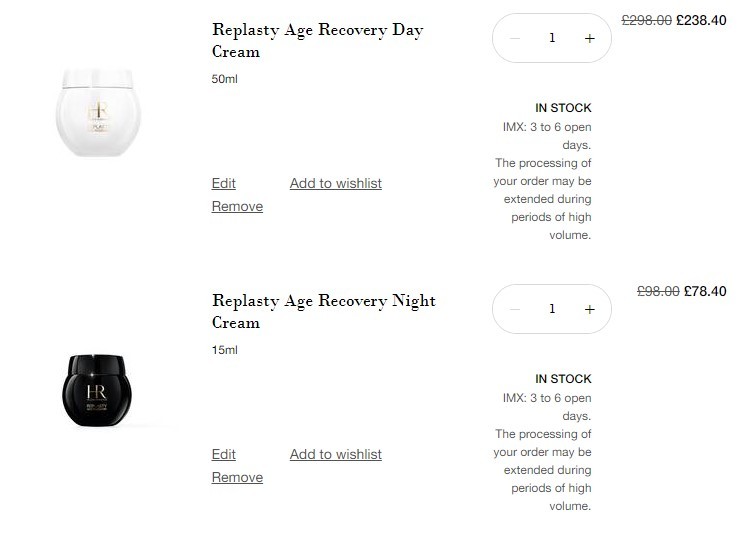Viewport: 756px width, 540px height.
Task: Decrease Night Cream quantity with minus icon
Action: (514, 310)
